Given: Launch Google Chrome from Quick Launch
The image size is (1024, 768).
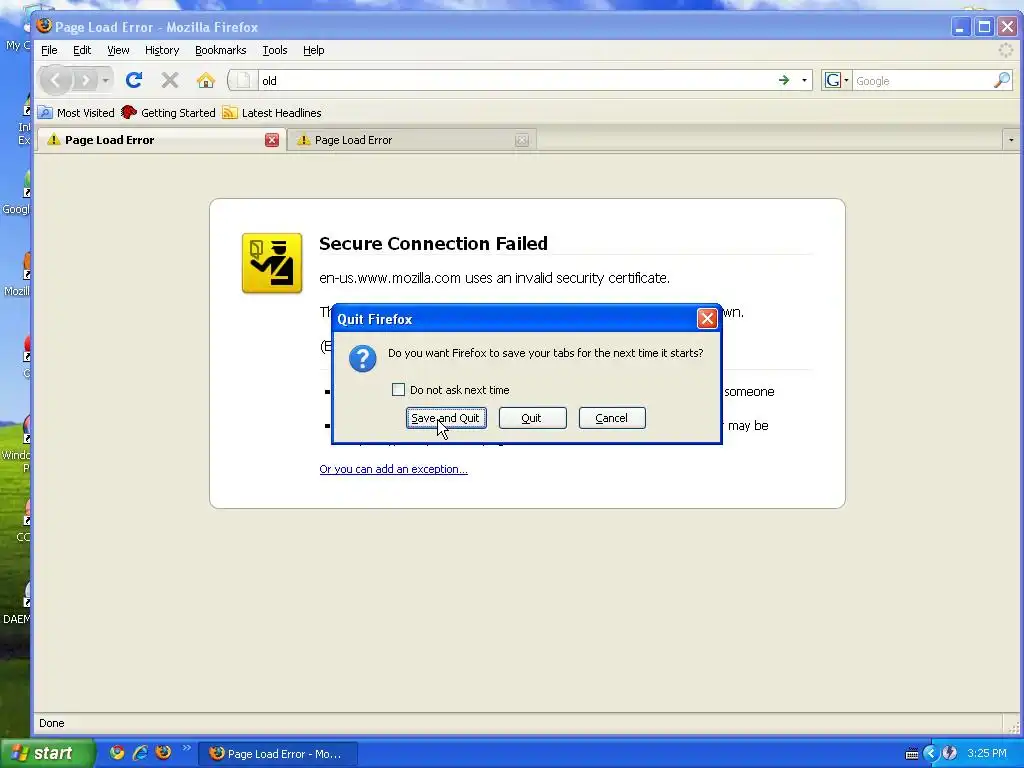Looking at the screenshot, I should [x=117, y=752].
